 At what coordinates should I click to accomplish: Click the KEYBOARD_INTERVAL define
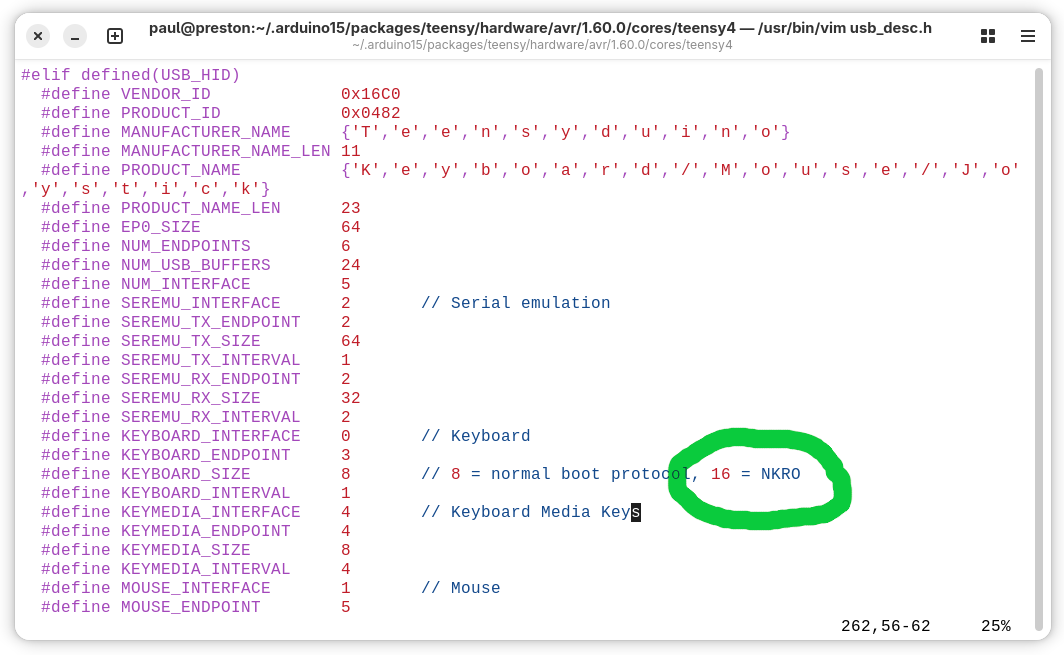coord(166,493)
